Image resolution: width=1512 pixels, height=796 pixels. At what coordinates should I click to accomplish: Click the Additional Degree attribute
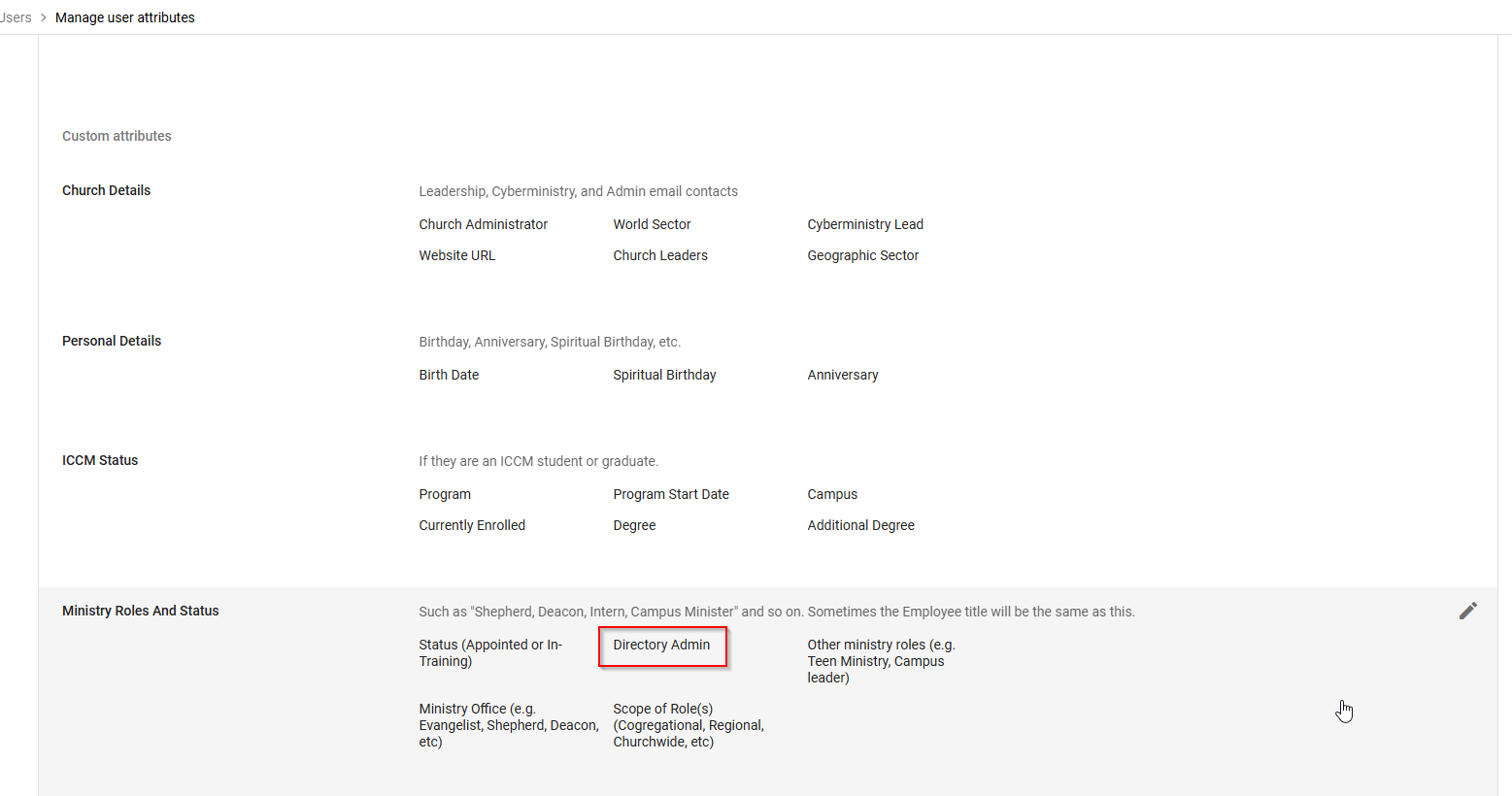[x=860, y=525]
